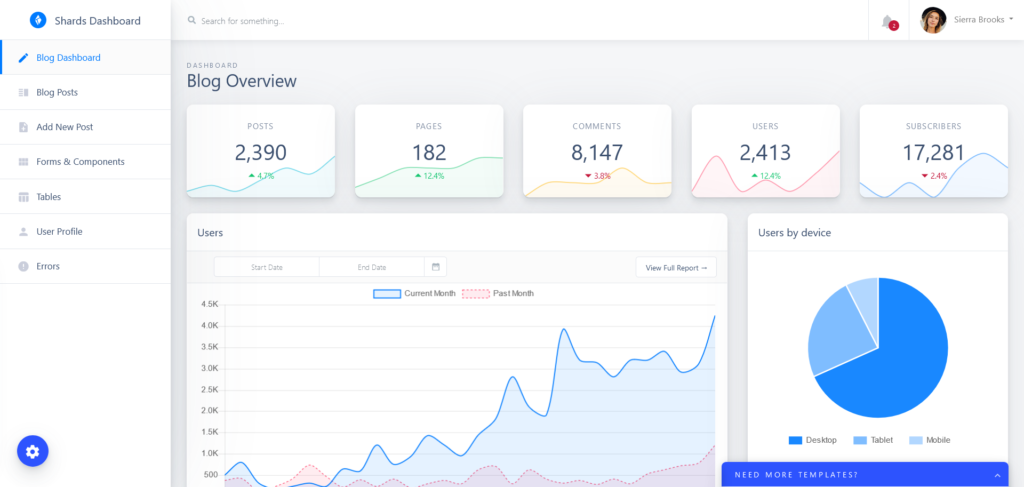Click the search magnifier icon
The height and width of the screenshot is (487, 1024).
click(192, 20)
